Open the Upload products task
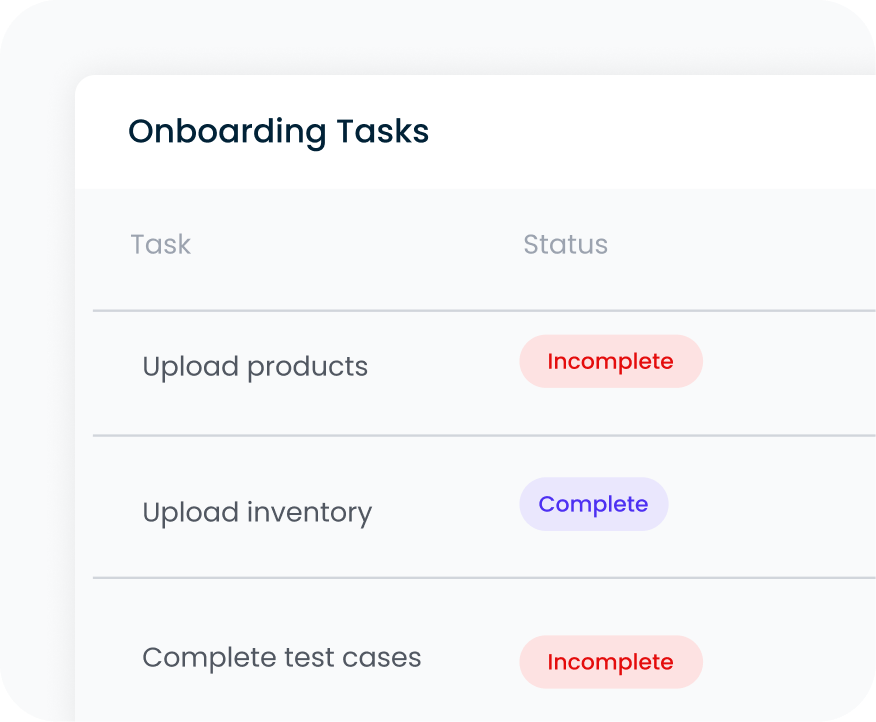This screenshot has width=876, height=722. click(255, 367)
